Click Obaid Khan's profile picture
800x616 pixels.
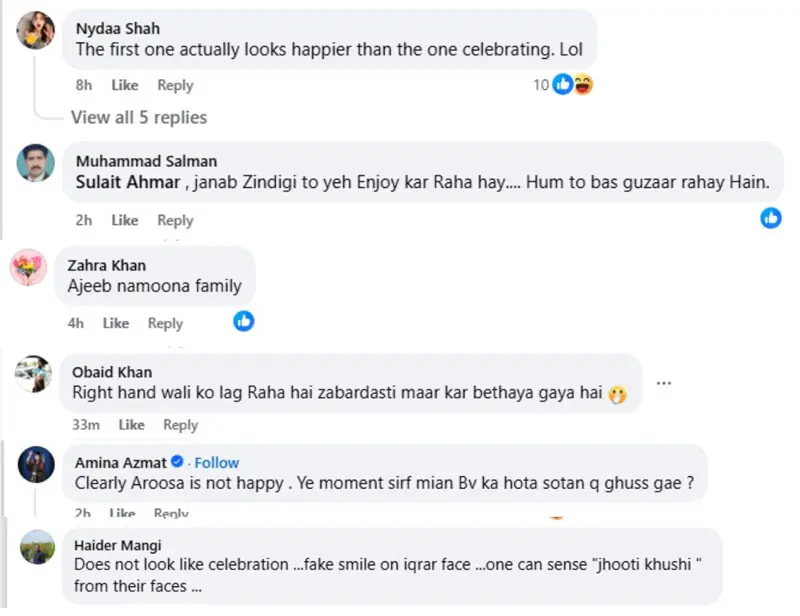[x=34, y=374]
